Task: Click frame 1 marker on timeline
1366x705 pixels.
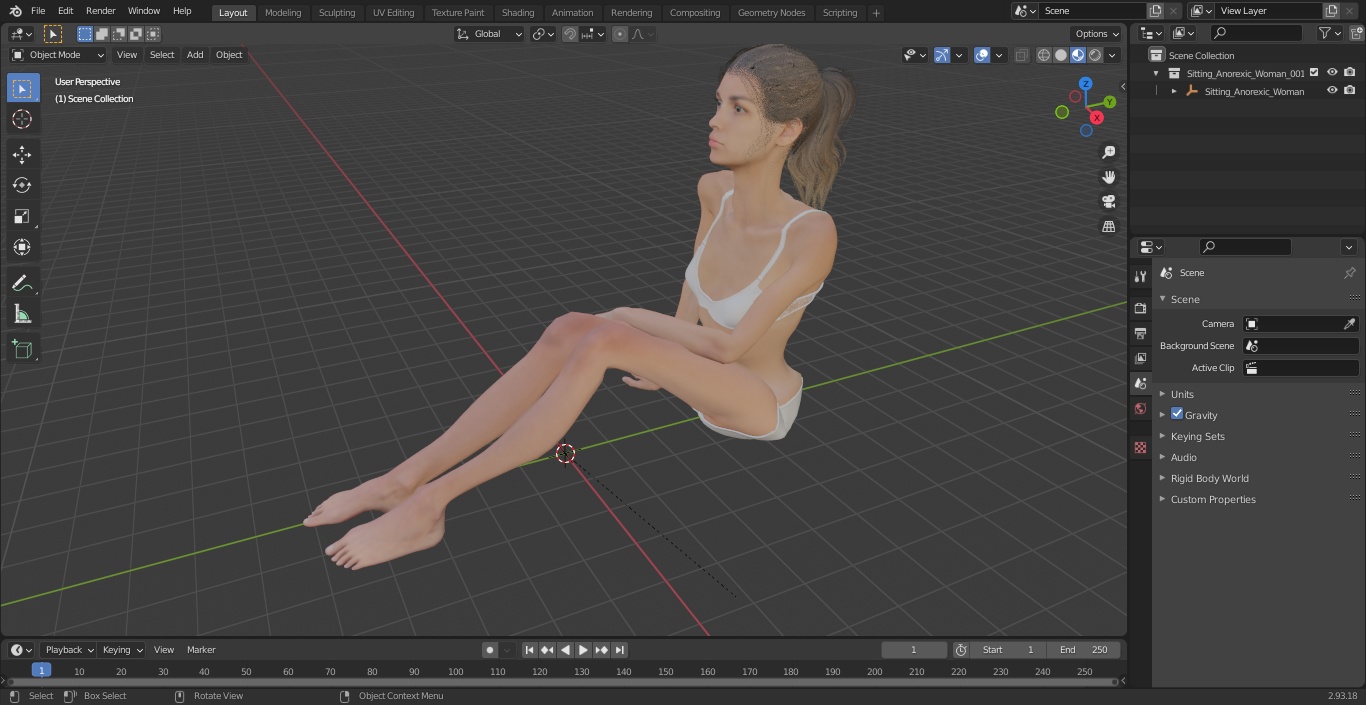Action: [41, 670]
